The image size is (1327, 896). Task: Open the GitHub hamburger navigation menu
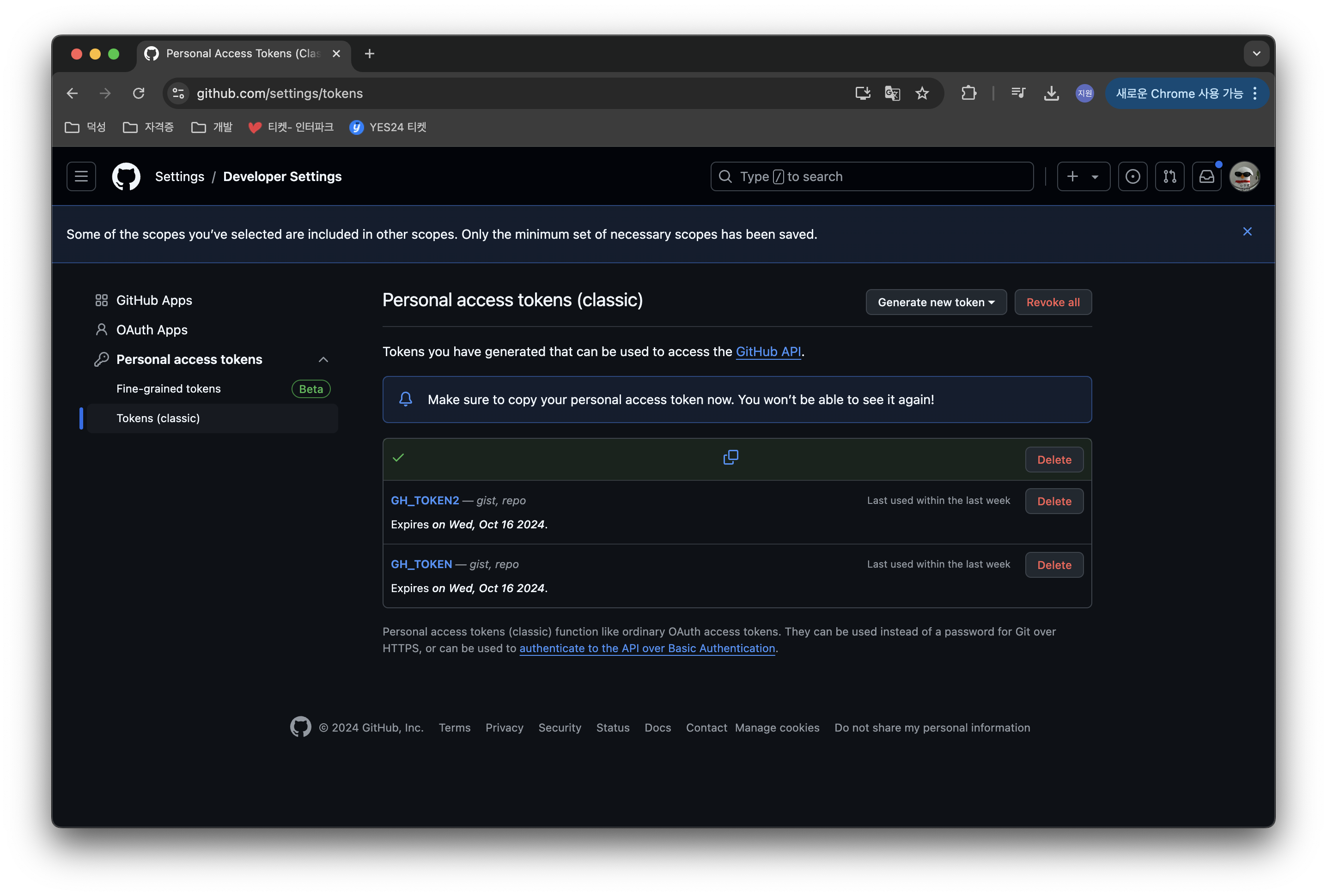81,176
